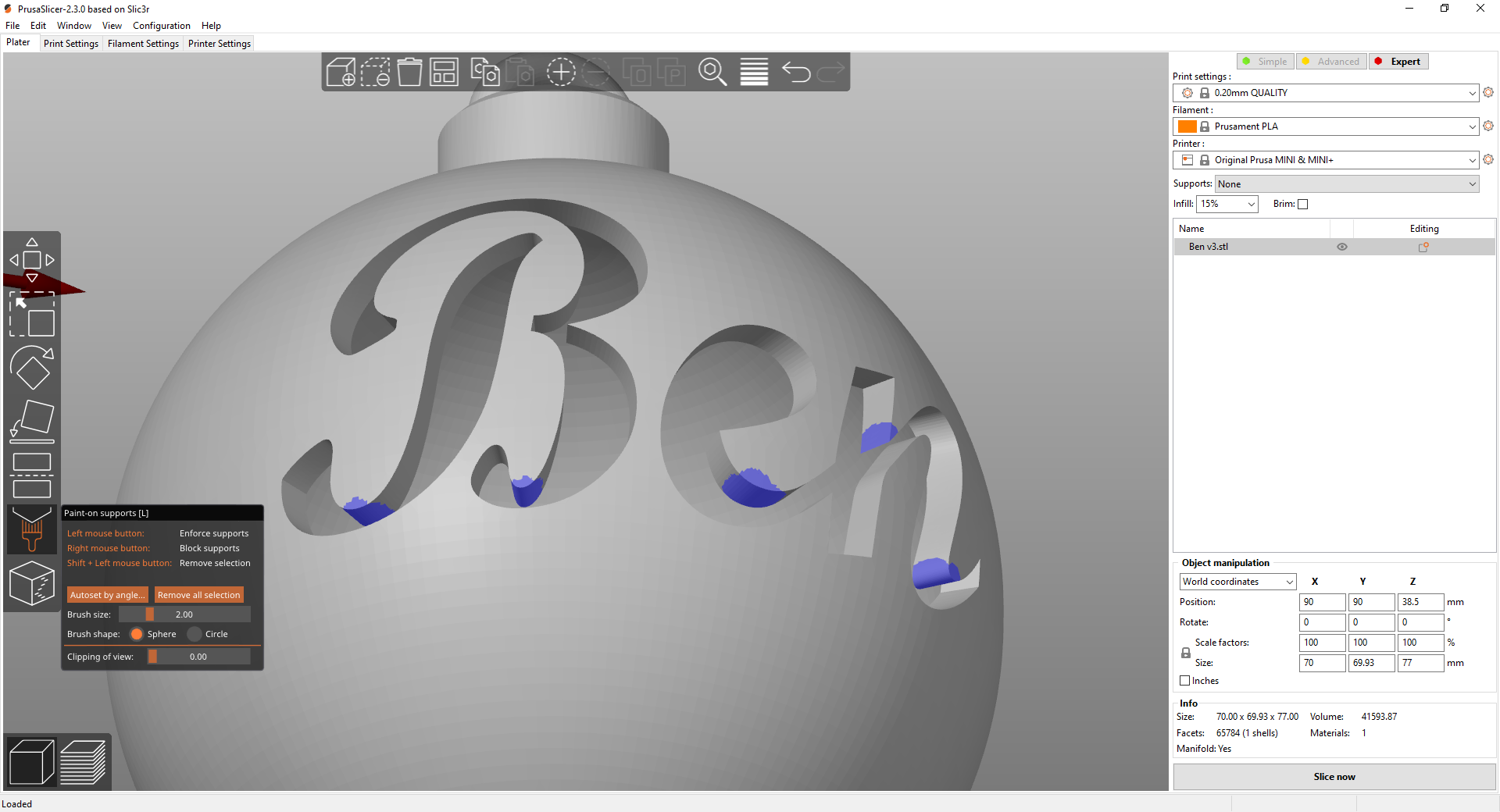
Task: Click the Brush size slider
Action: coord(184,614)
